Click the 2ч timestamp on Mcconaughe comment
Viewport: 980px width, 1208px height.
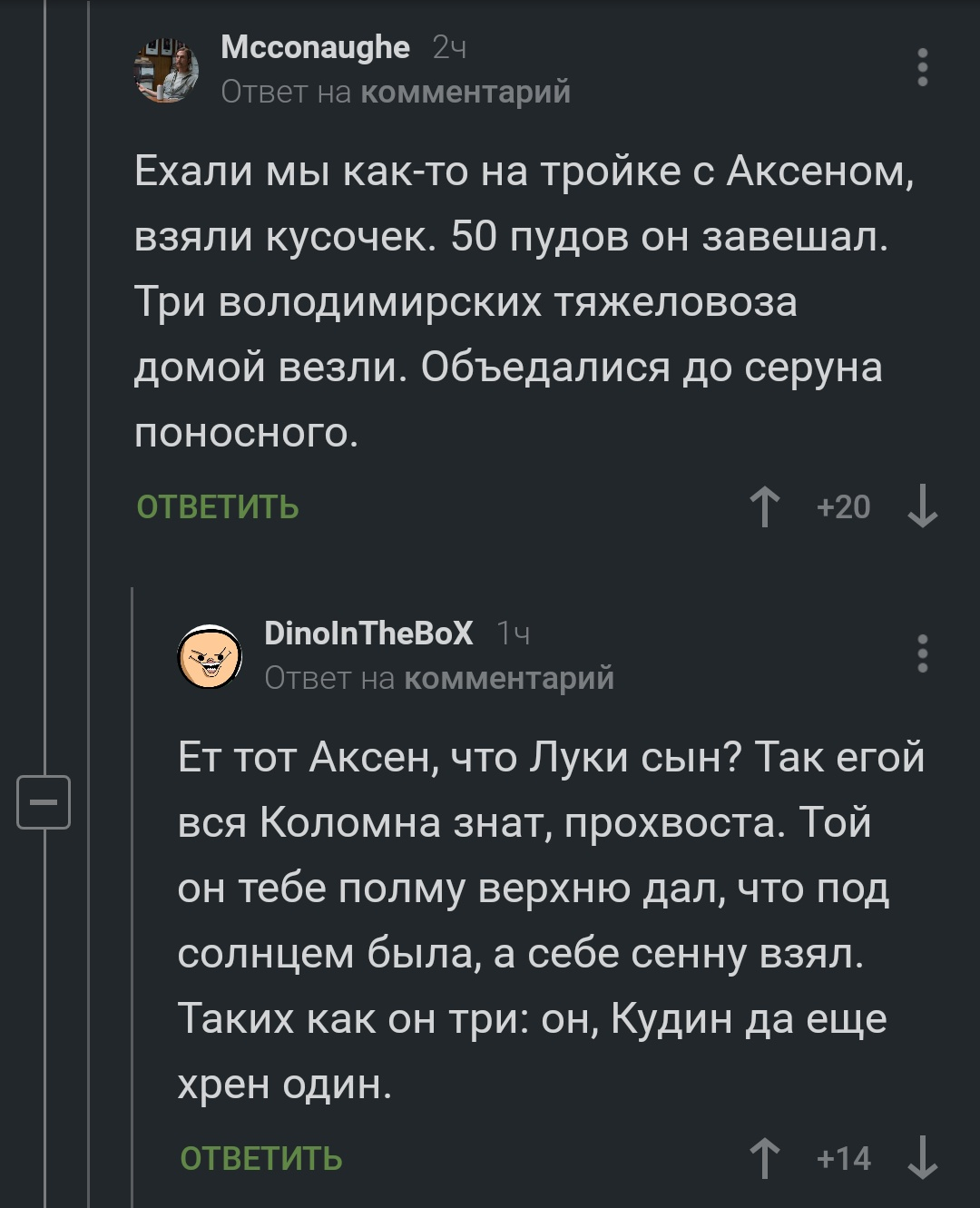[449, 48]
